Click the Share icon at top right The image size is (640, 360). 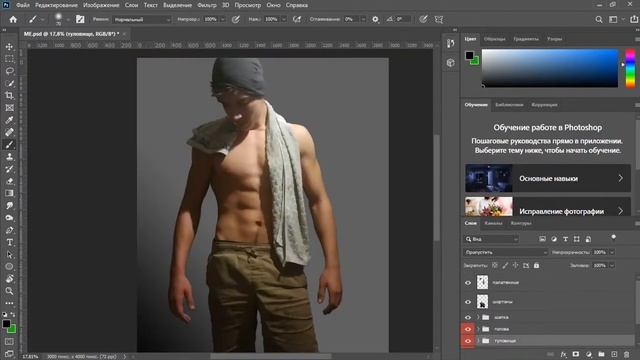coord(634,19)
